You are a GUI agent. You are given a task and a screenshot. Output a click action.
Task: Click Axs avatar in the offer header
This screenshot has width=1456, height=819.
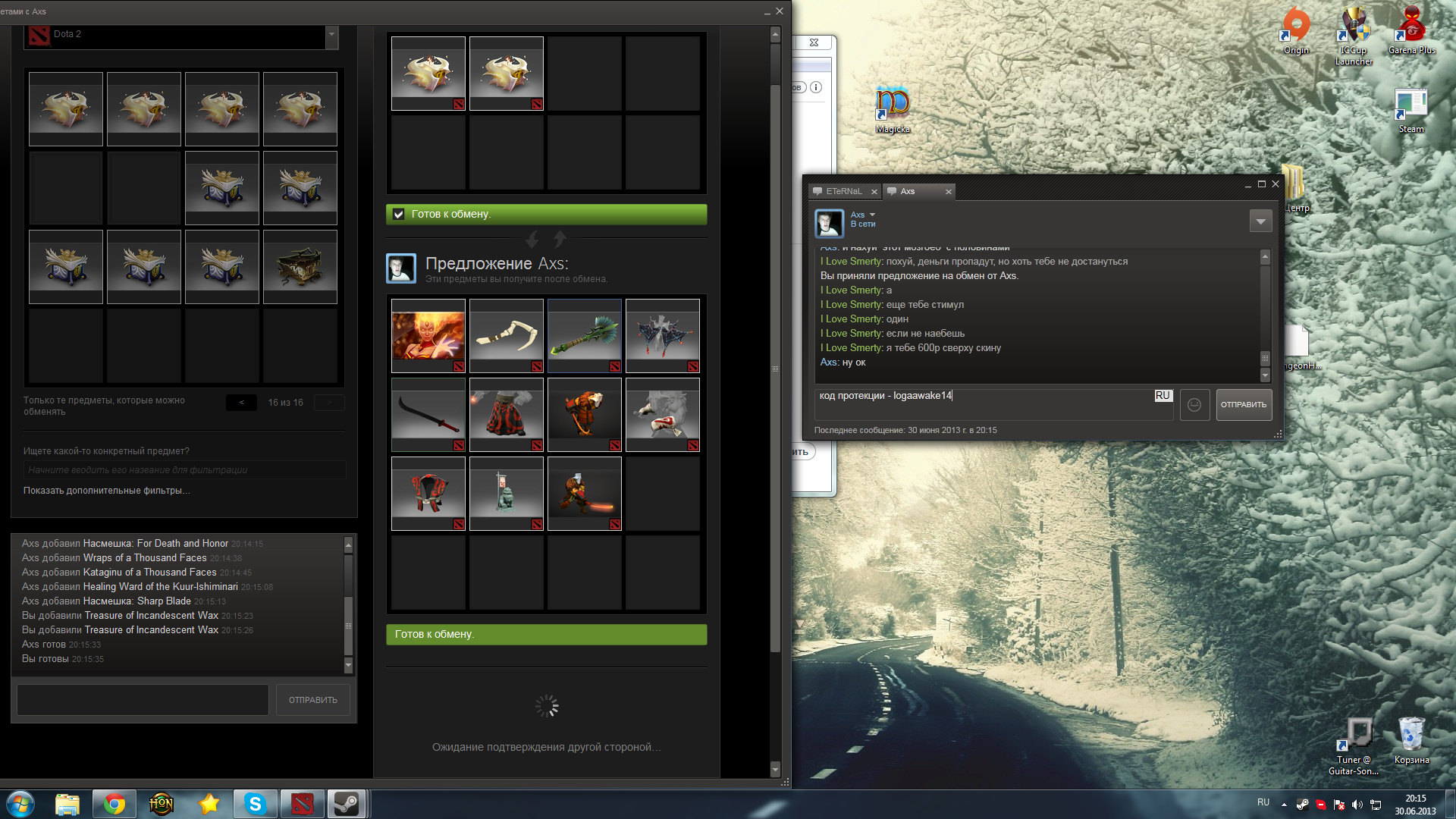401,268
